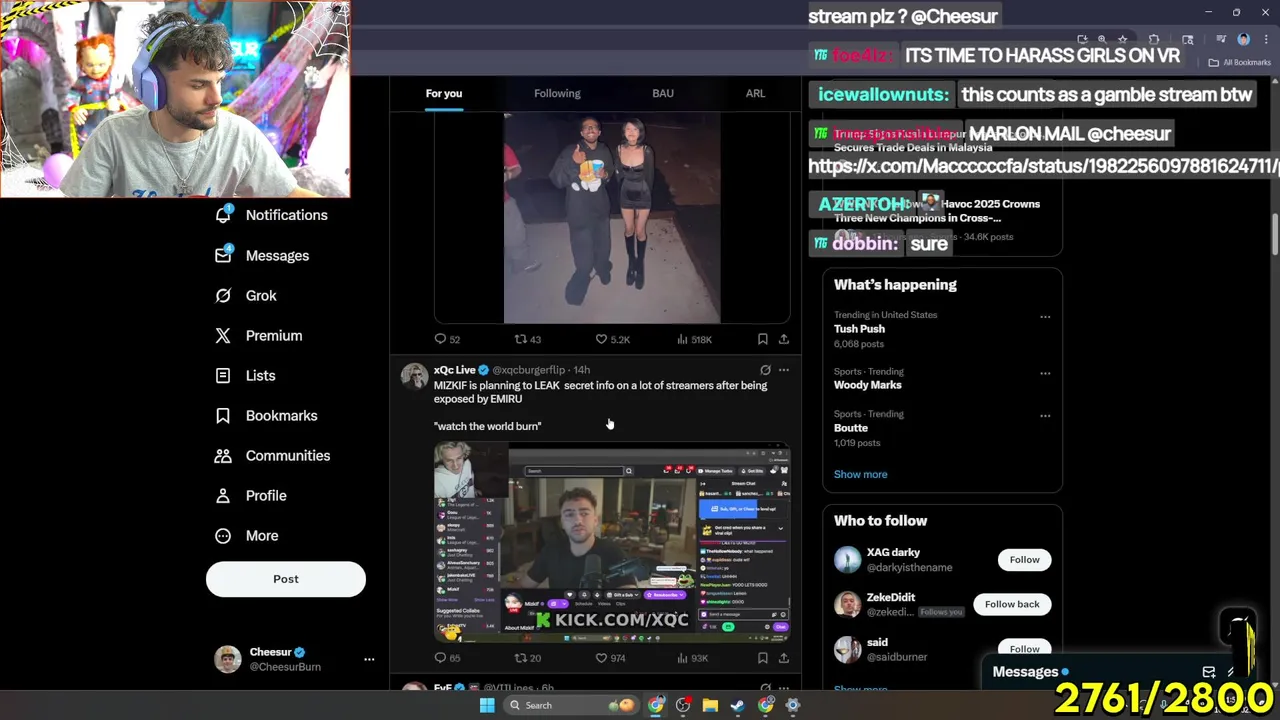Share the photo post with 5.2K likes

click(x=784, y=339)
